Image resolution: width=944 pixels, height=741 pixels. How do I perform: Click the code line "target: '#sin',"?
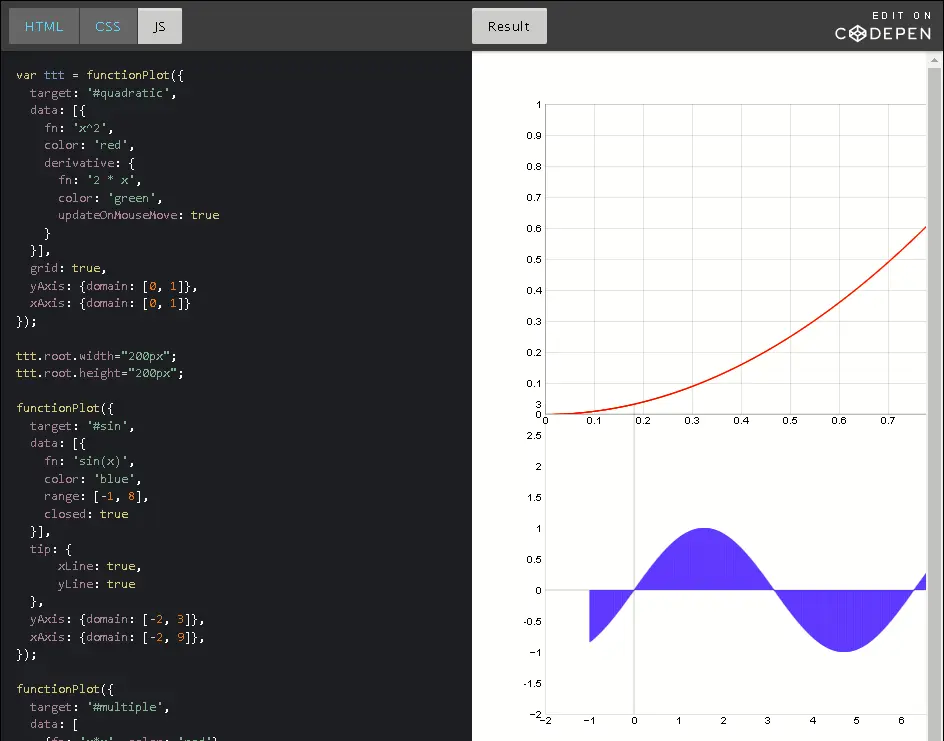(x=82, y=426)
